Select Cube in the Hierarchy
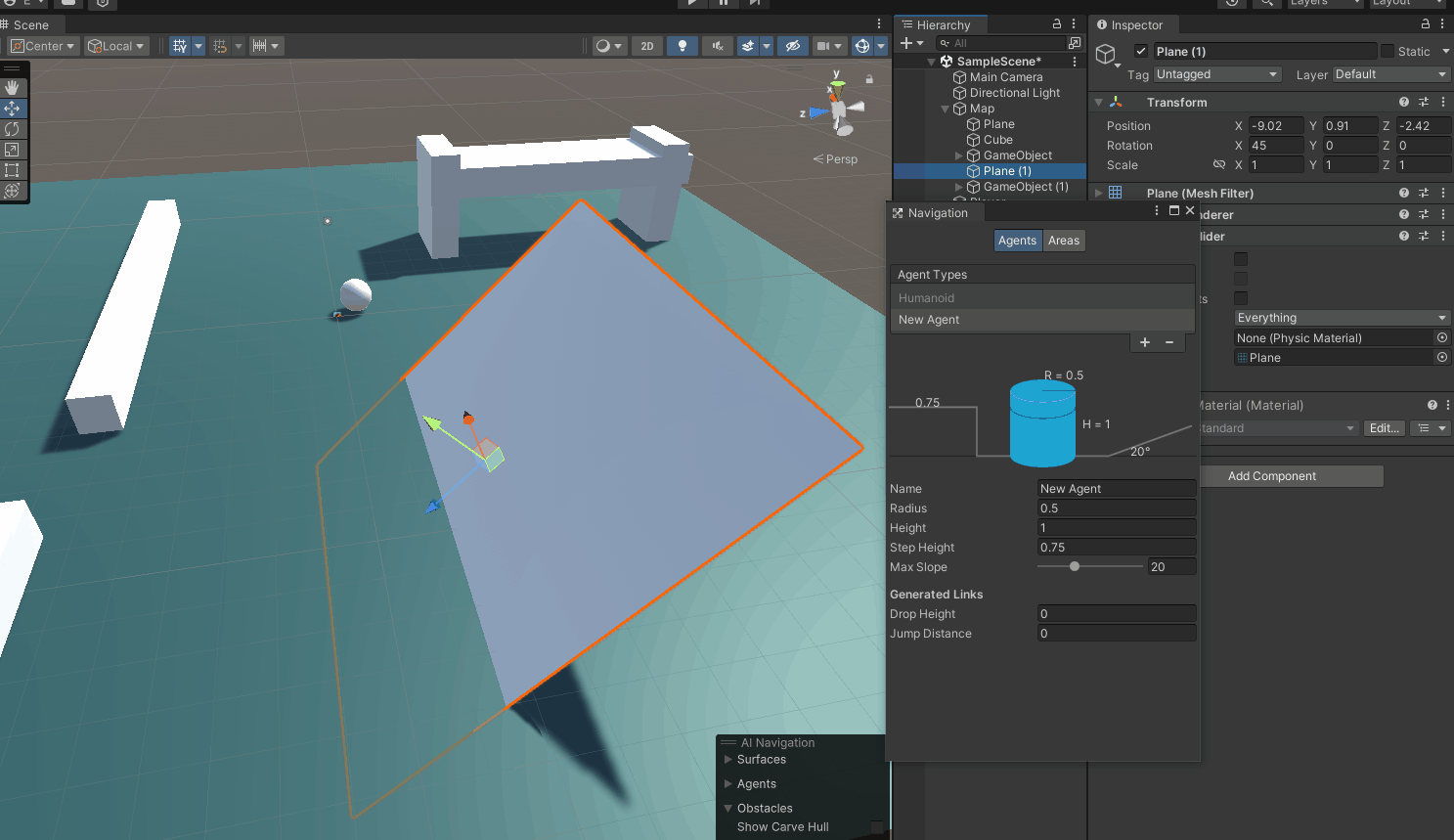This screenshot has height=840, width=1454. click(998, 140)
